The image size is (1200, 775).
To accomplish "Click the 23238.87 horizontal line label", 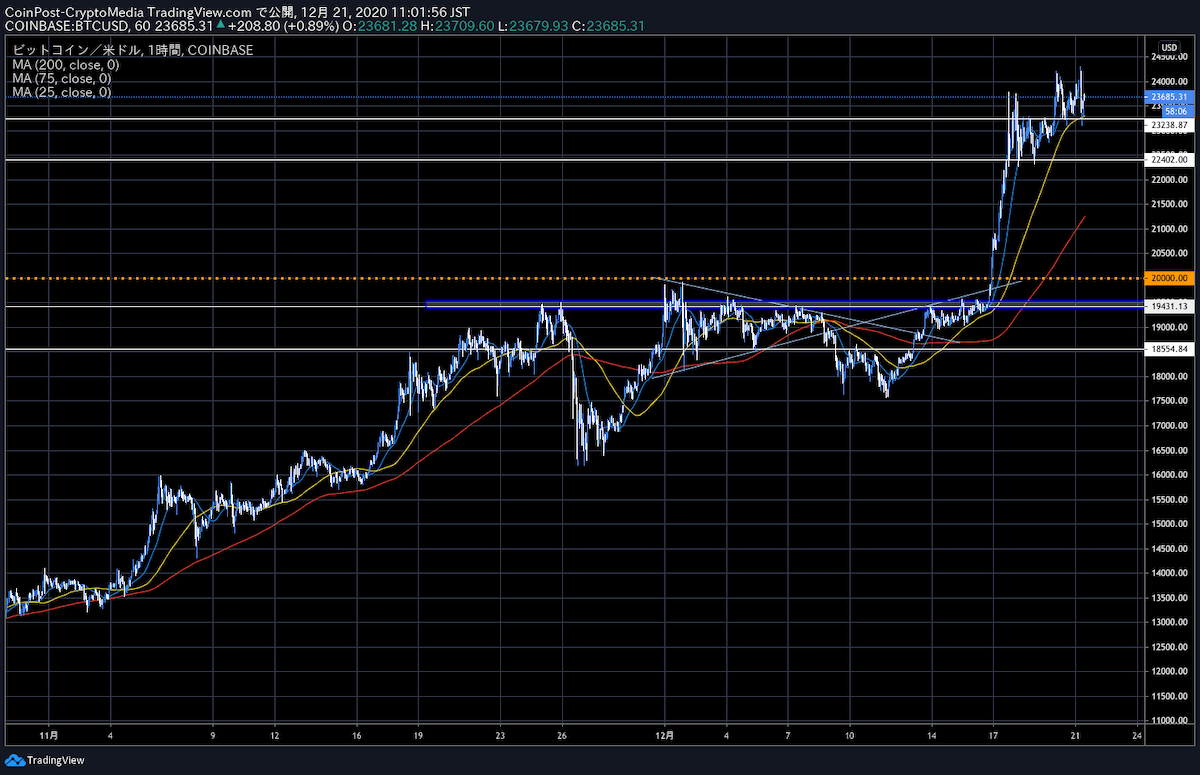I will coord(1169,125).
